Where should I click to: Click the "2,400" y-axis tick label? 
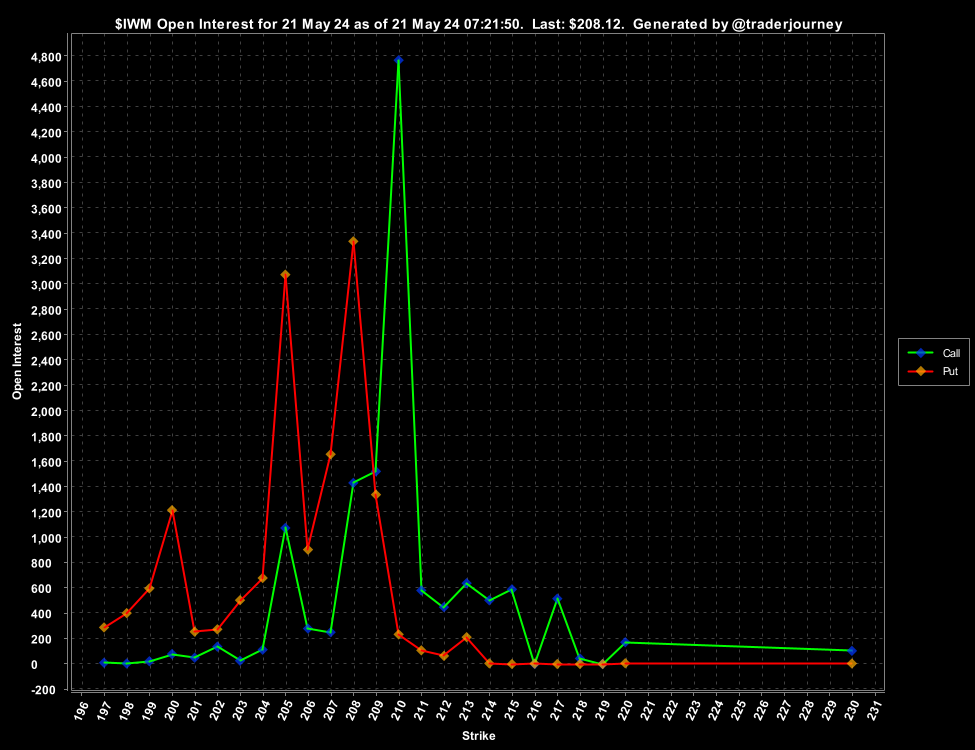(46, 361)
